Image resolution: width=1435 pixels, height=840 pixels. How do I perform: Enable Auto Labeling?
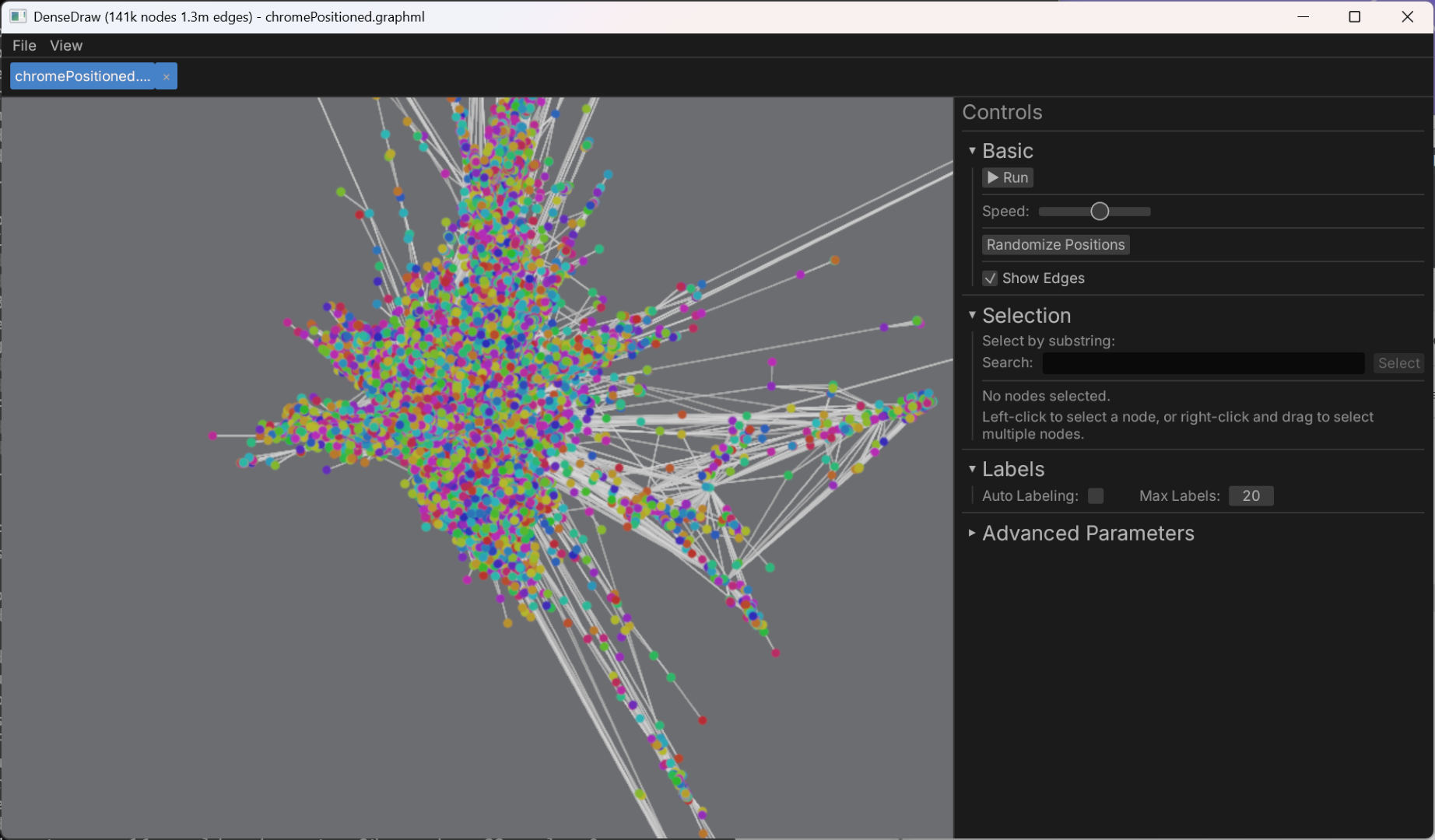pos(1096,495)
